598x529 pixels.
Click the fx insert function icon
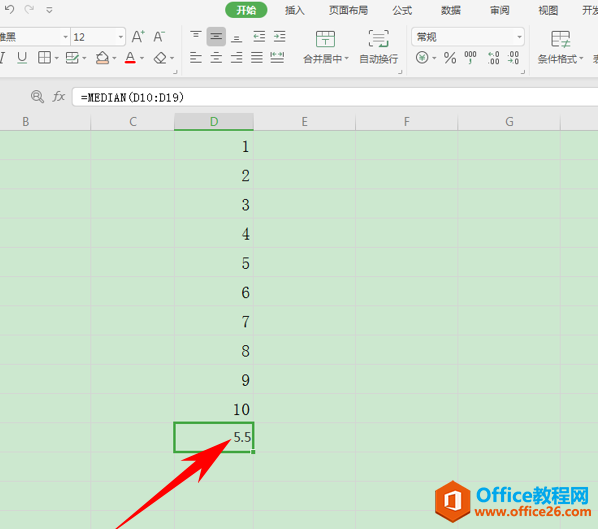59,96
